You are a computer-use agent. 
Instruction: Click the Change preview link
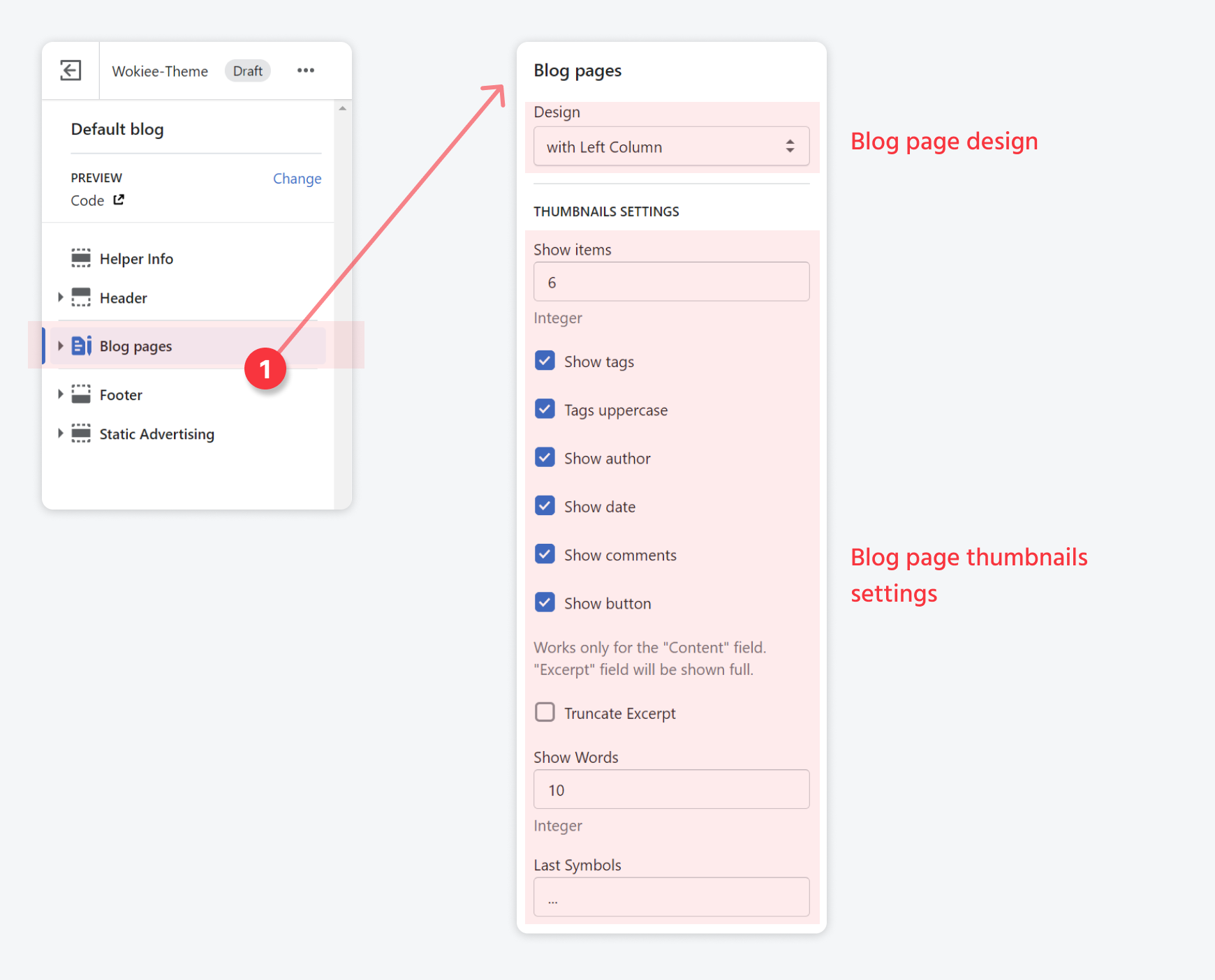pos(297,179)
